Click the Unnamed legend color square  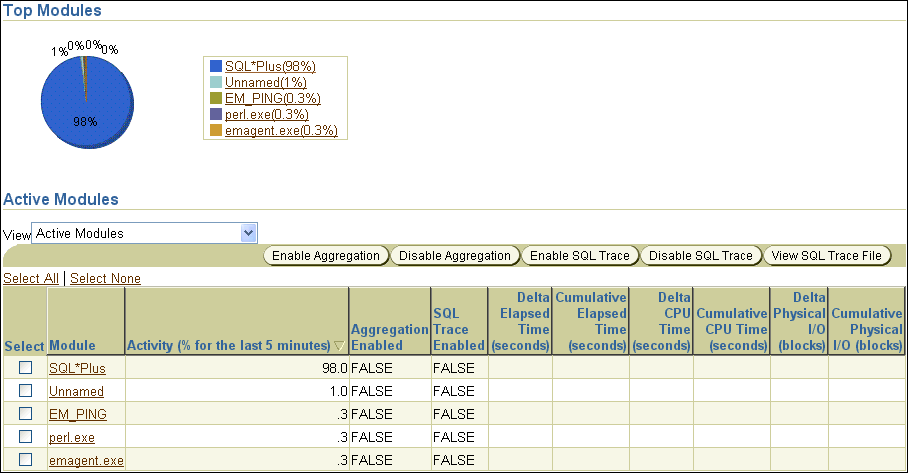[x=215, y=82]
